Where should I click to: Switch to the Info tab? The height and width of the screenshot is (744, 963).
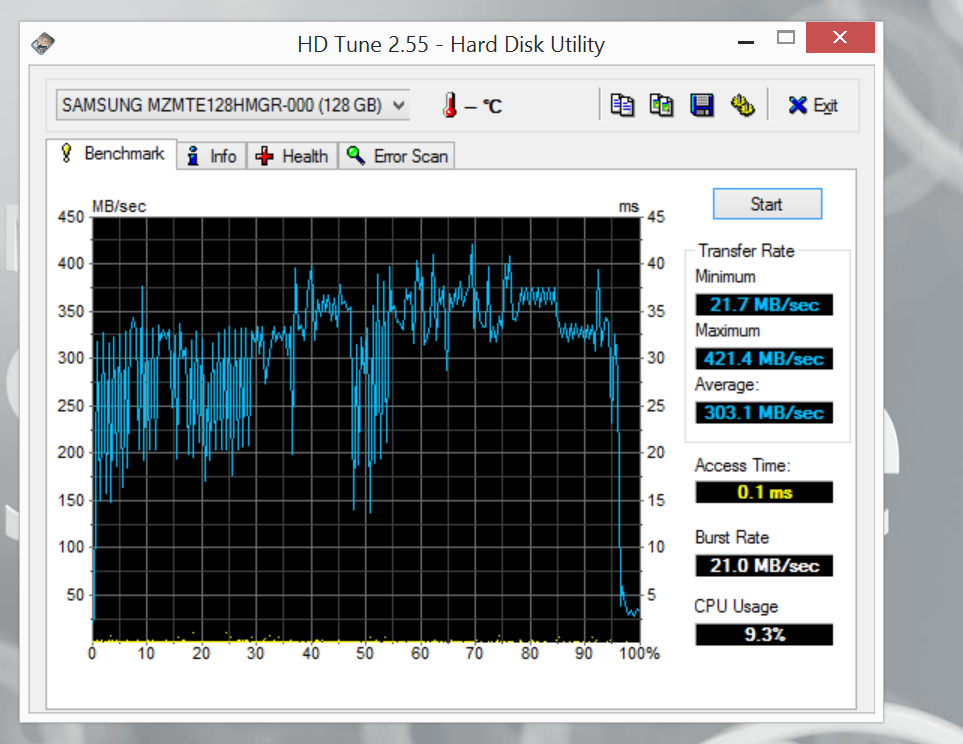[212, 156]
